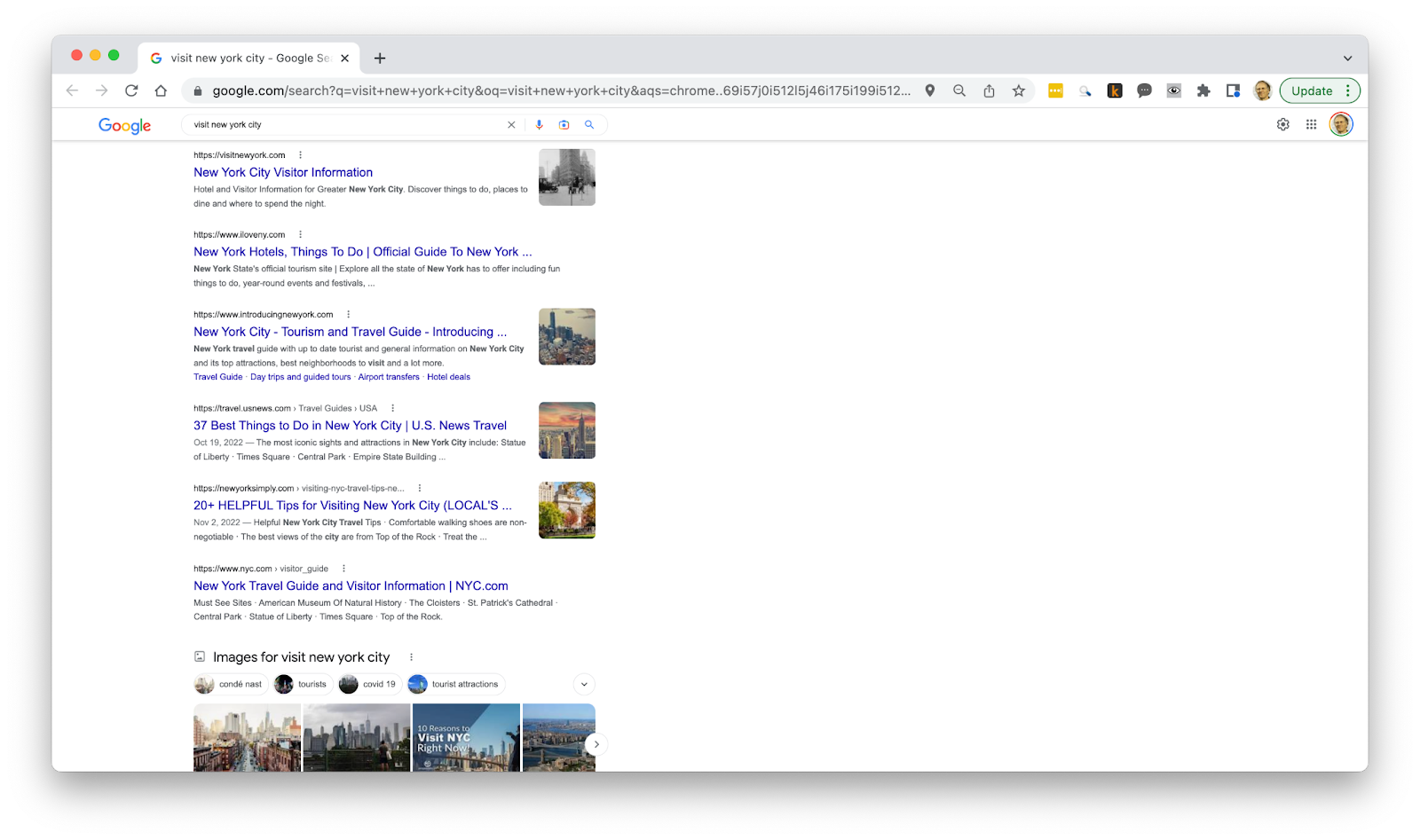1420x840 pixels.
Task: Go back with the browser back arrow
Action: click(x=72, y=90)
